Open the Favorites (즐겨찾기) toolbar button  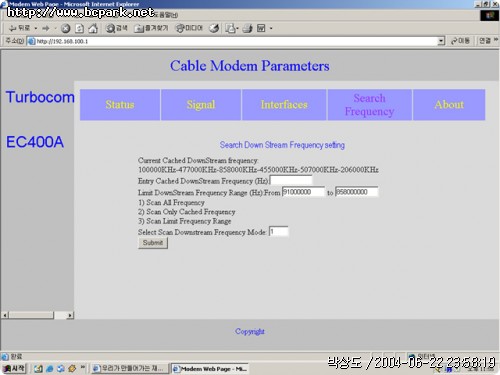coord(151,29)
